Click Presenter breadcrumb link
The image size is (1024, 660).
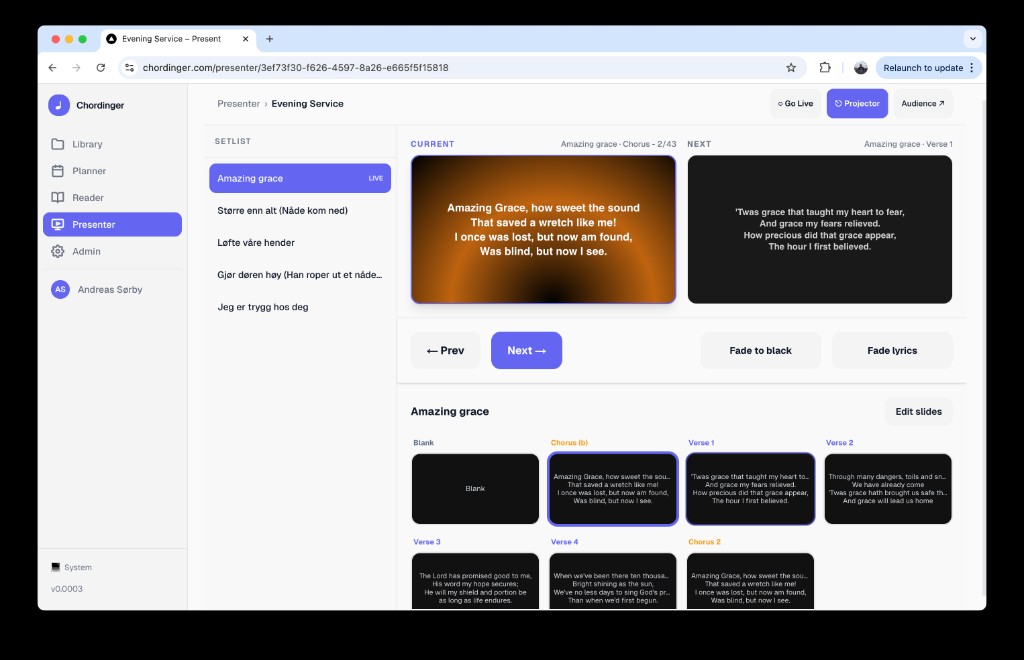click(x=238, y=104)
